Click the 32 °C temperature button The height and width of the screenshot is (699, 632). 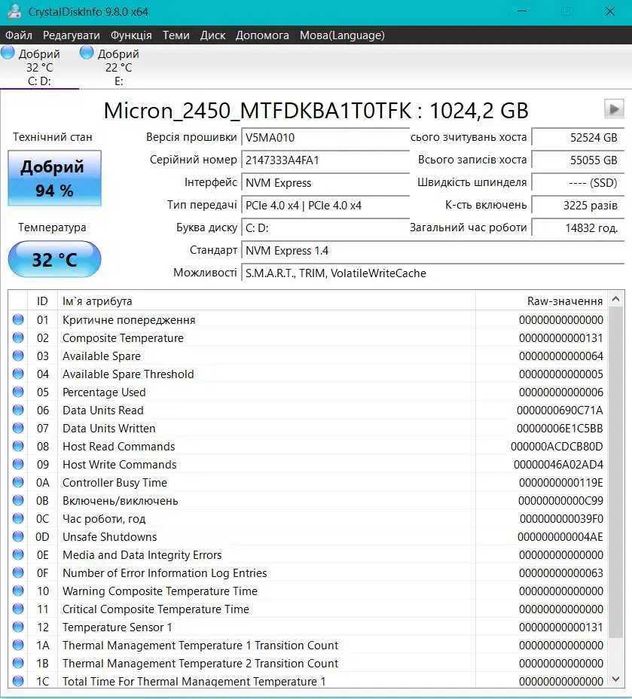(54, 259)
